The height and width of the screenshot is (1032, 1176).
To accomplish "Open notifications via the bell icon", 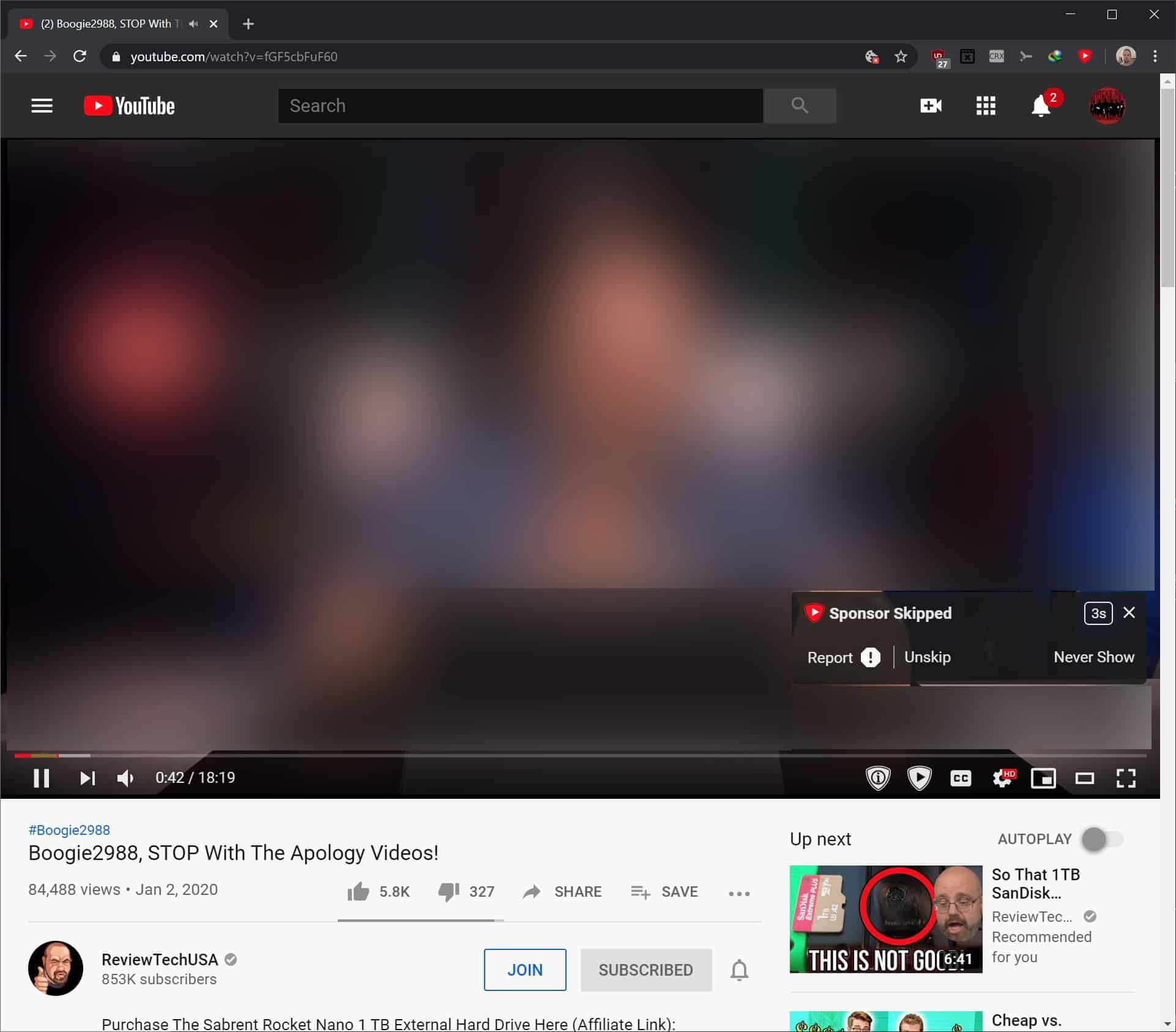I will (x=1041, y=107).
